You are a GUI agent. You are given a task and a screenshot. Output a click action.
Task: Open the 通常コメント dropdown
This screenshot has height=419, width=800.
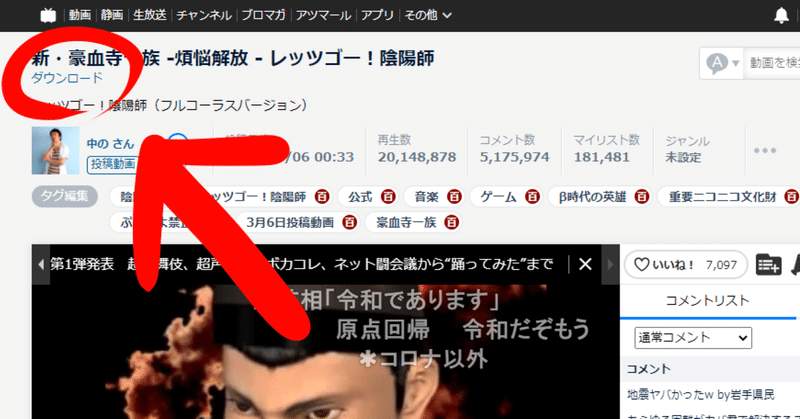point(693,338)
